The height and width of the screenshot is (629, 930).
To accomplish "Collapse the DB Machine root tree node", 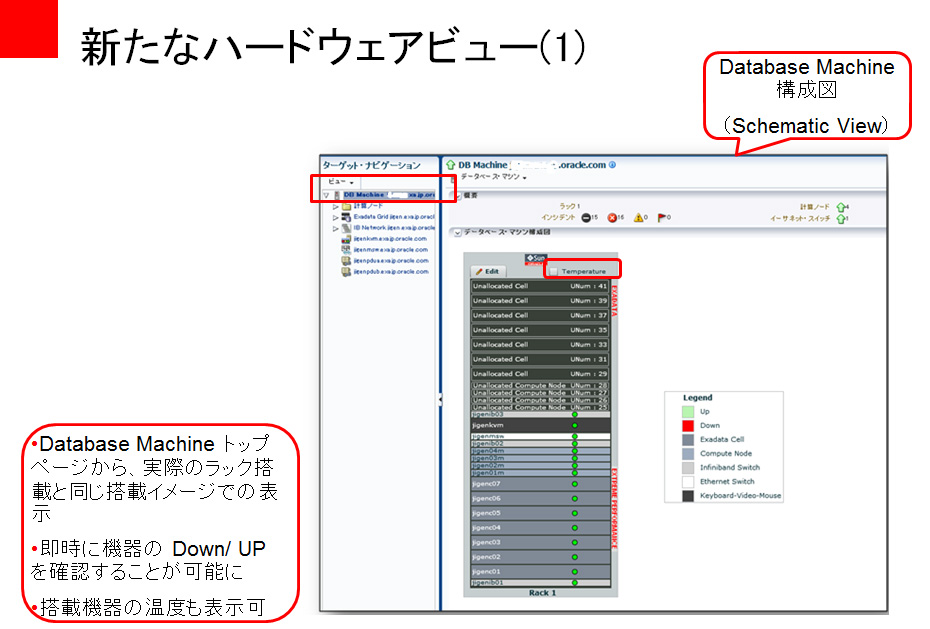I will [326, 195].
